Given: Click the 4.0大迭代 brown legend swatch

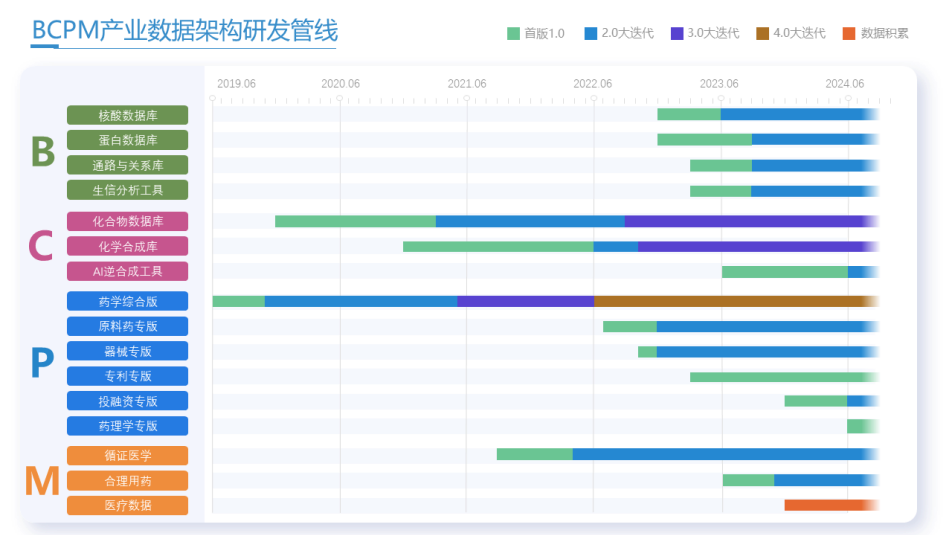Looking at the screenshot, I should (x=763, y=33).
